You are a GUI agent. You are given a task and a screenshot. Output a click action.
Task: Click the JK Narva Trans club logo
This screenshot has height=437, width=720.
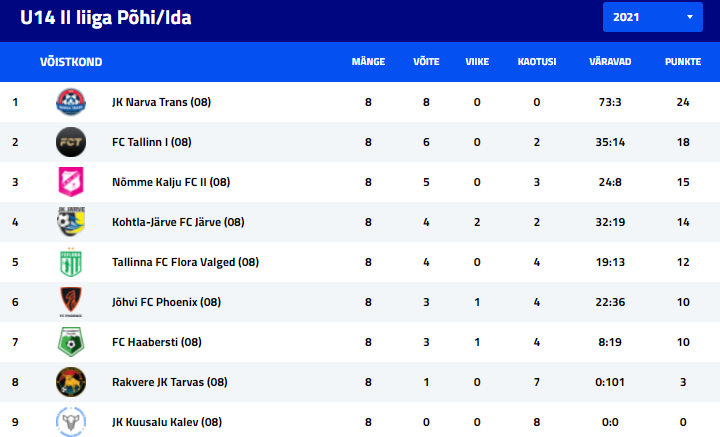coord(71,102)
